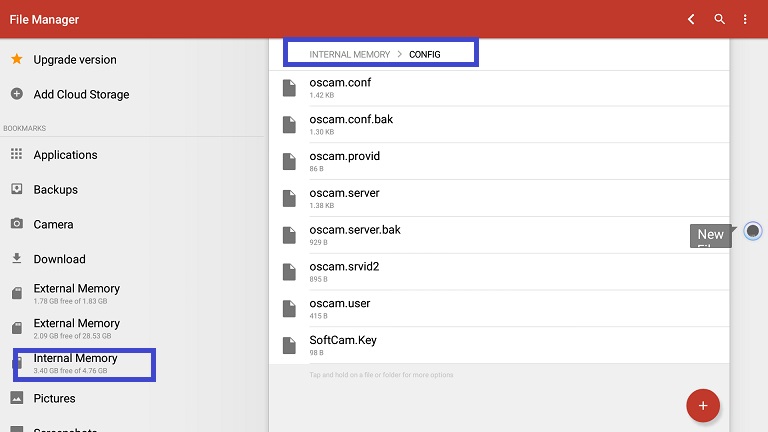Open the search magnifier icon
768x432 pixels.
click(x=719, y=19)
